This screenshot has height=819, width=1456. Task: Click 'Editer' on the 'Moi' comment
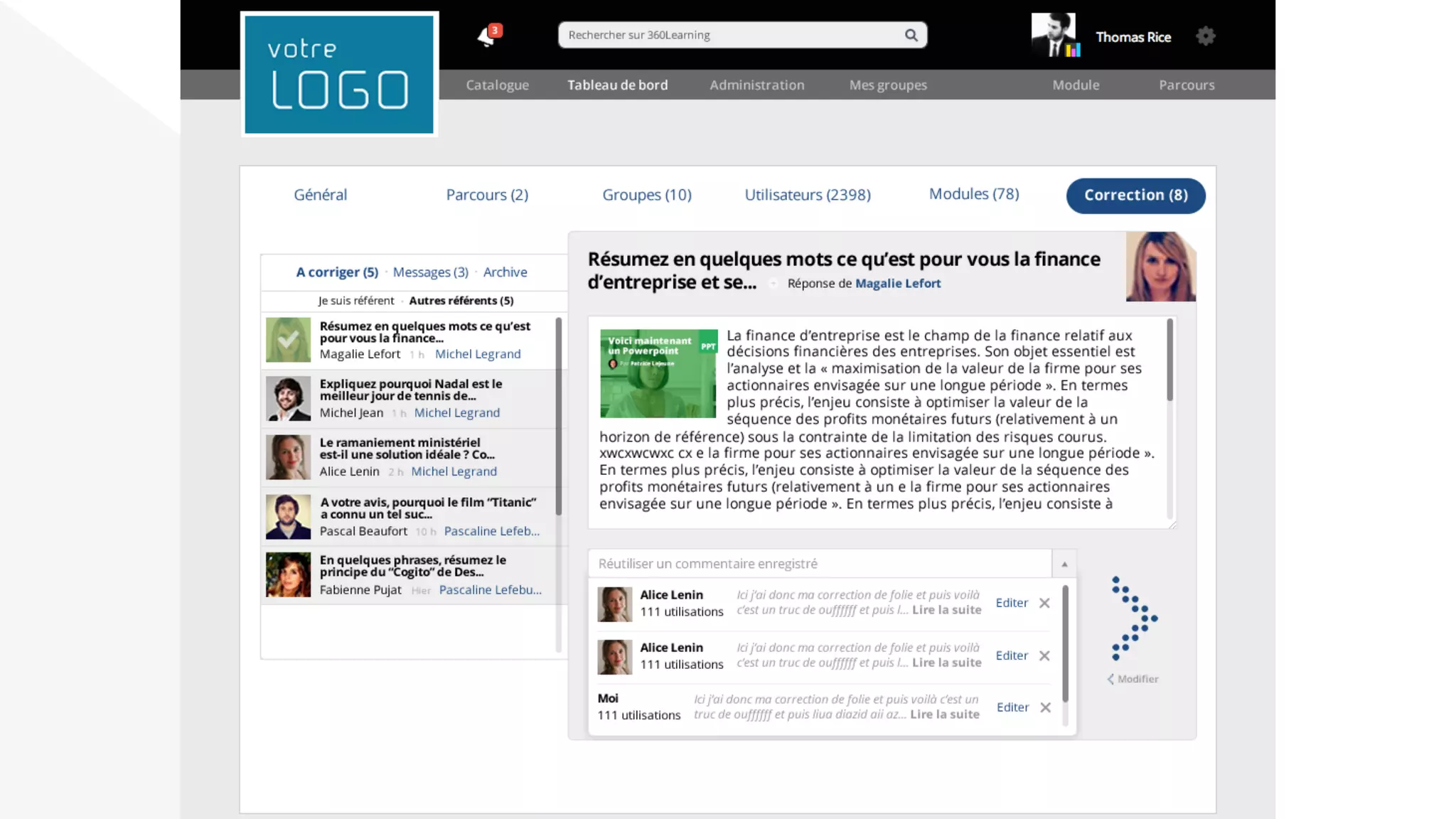pyautogui.click(x=1012, y=707)
